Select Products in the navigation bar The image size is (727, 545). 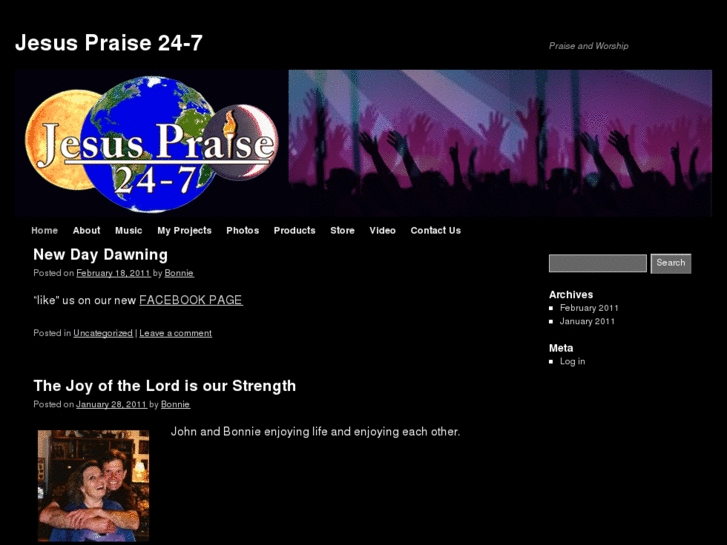294,231
